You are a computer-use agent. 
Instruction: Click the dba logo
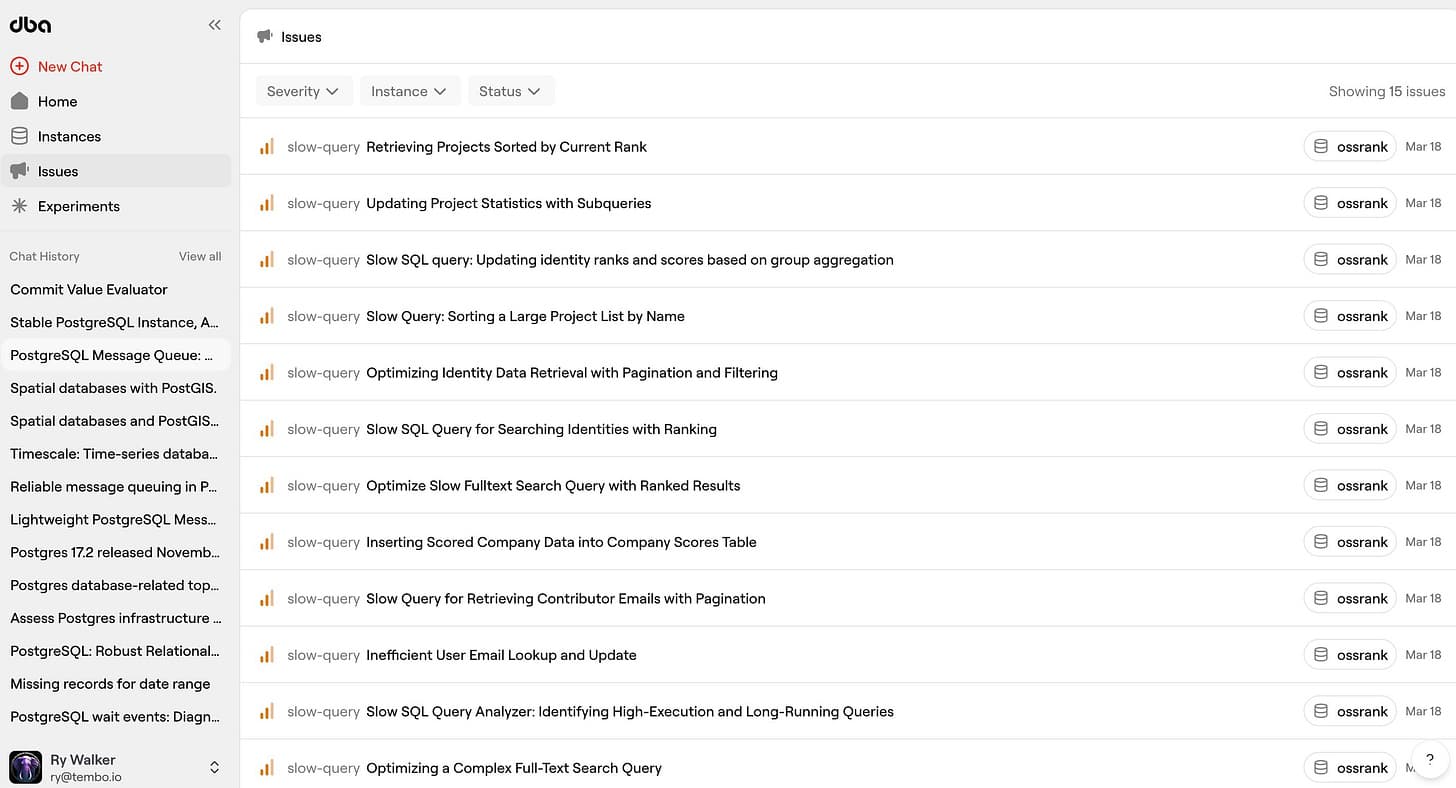[30, 25]
